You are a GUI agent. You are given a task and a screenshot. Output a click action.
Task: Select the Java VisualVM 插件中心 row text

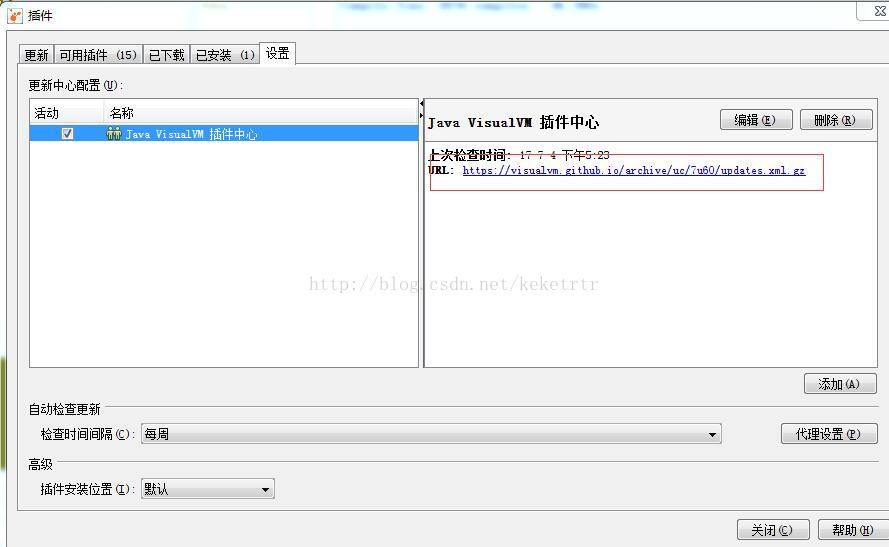[x=191, y=134]
